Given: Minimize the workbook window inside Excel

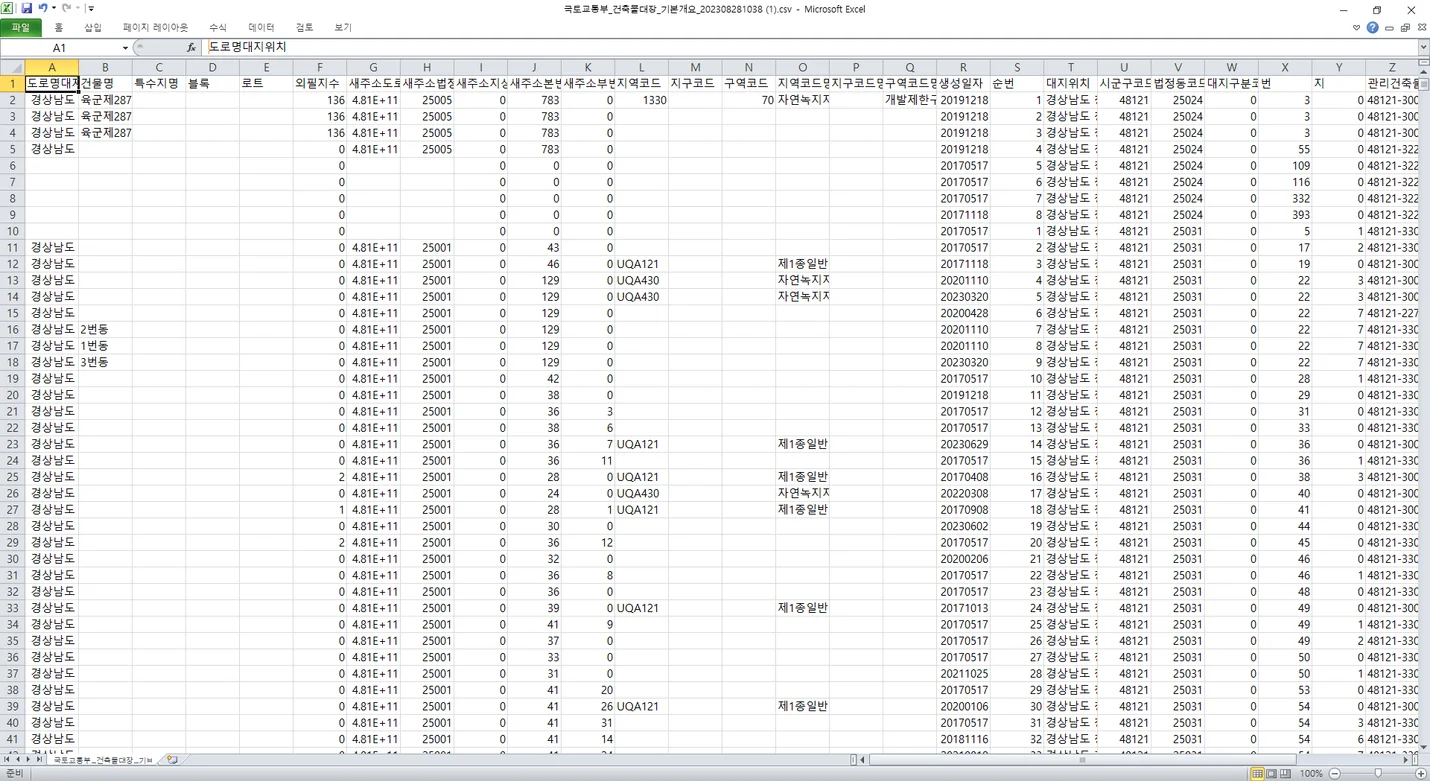Looking at the screenshot, I should point(1389,28).
